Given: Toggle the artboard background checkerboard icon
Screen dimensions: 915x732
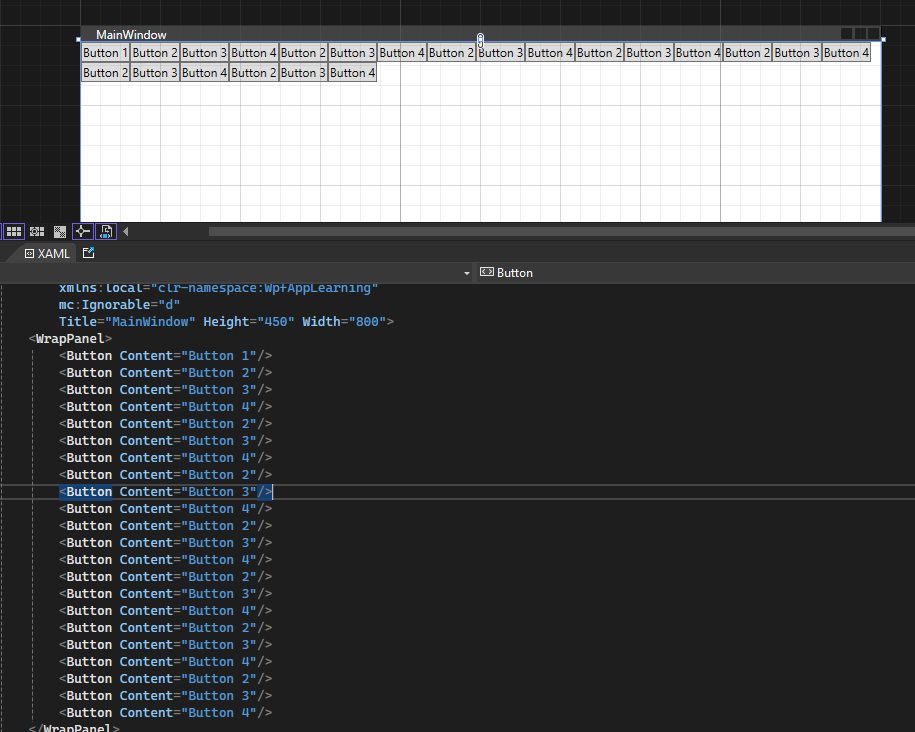Looking at the screenshot, I should click(60, 232).
